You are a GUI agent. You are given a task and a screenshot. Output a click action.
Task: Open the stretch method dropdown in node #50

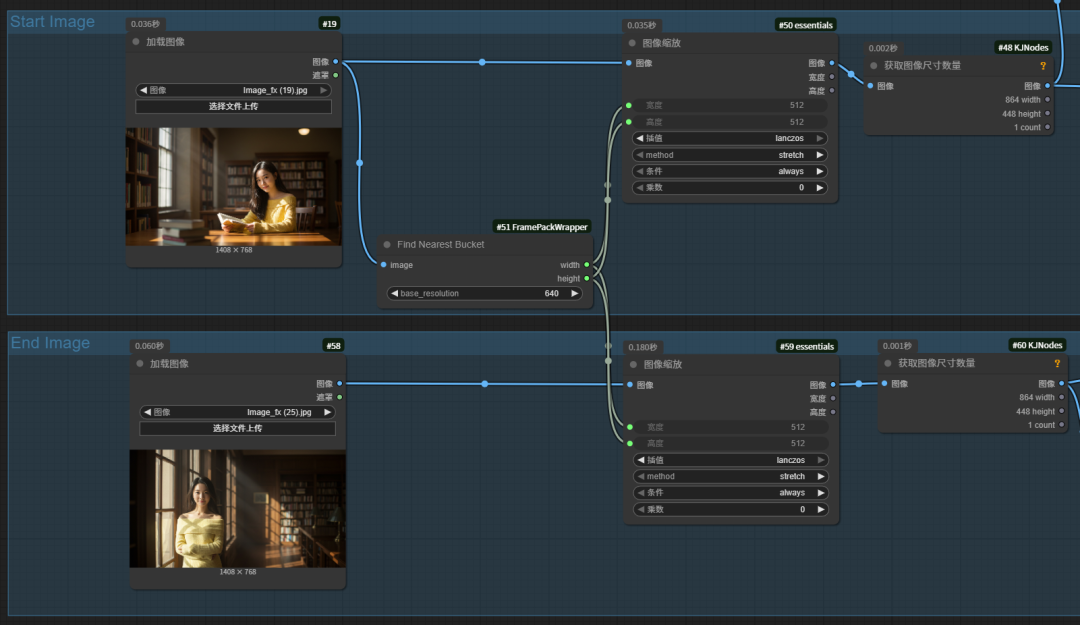(x=729, y=155)
